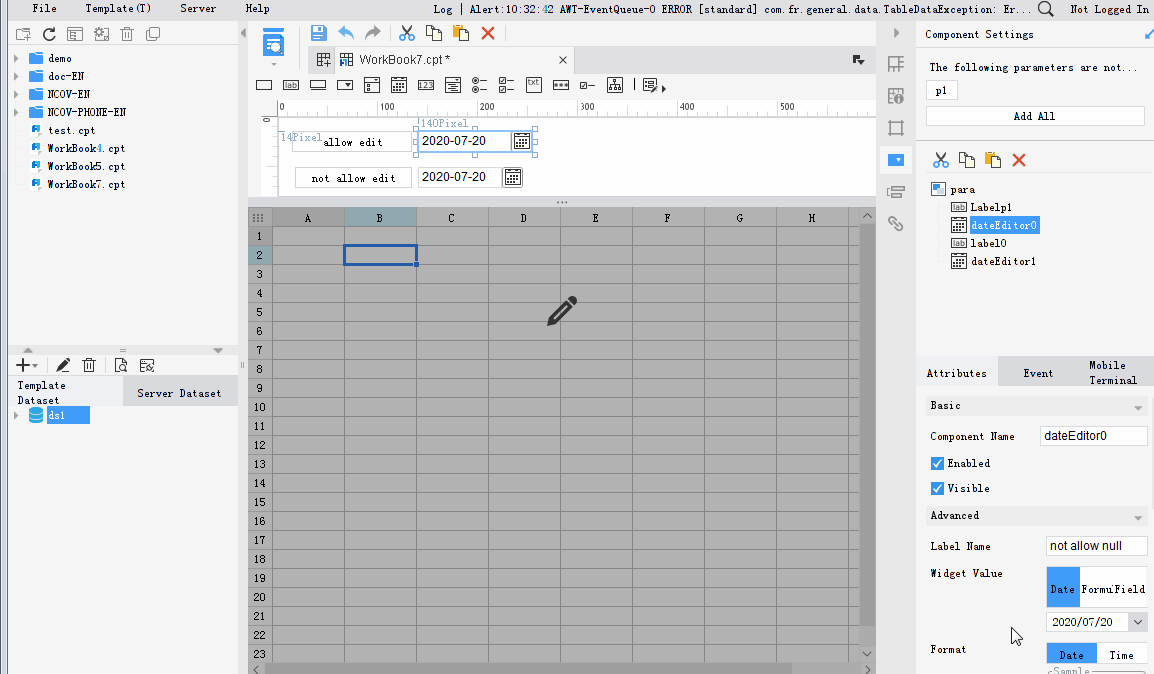
Task: Click the Label Name input field
Action: 1096,546
